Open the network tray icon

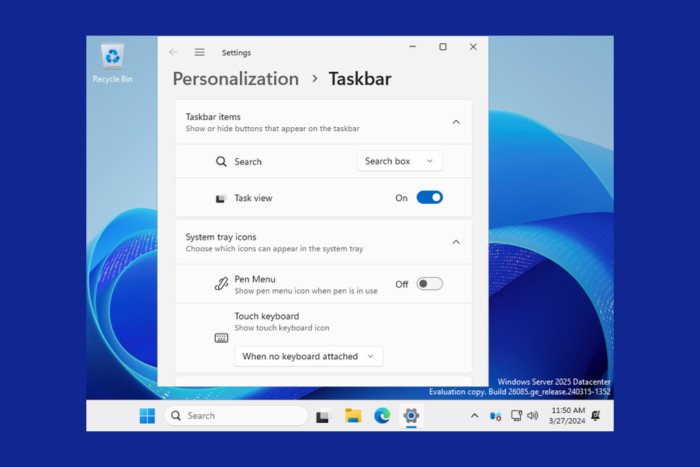(x=516, y=416)
